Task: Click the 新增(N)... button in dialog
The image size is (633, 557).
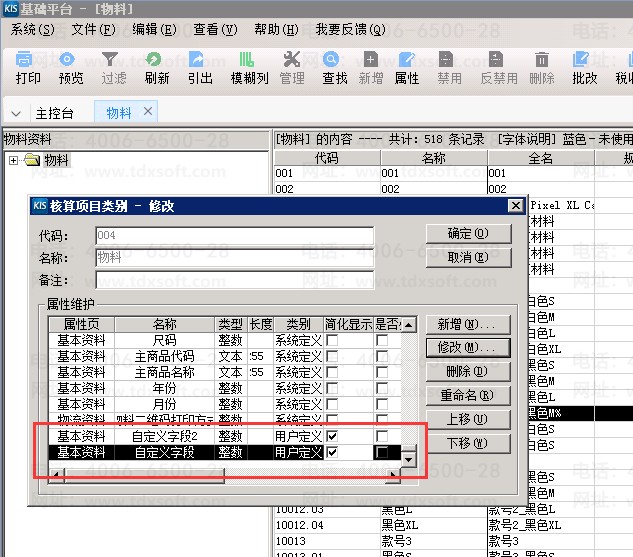Action: [468, 325]
